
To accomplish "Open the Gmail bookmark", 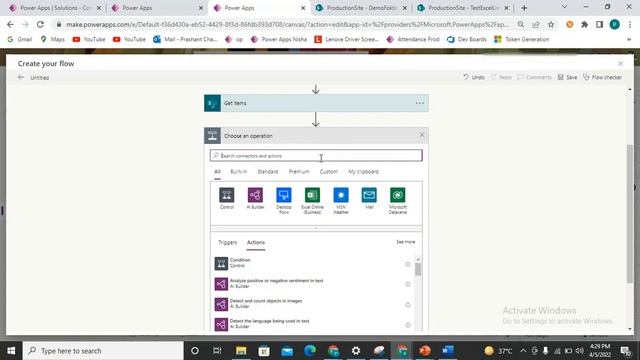I will tap(20, 40).
